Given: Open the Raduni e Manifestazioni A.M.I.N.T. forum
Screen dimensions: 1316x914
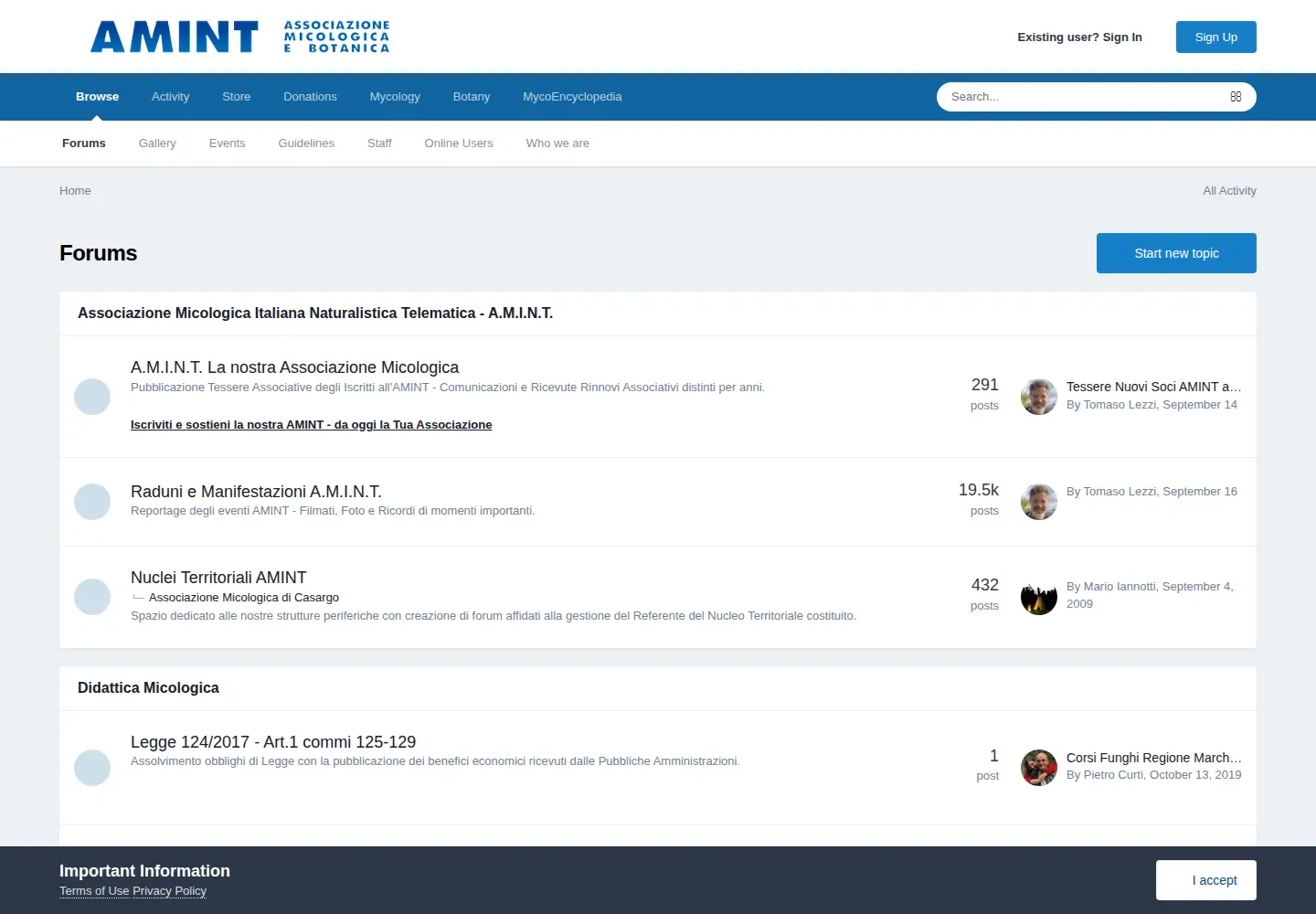Looking at the screenshot, I should tap(256, 492).
